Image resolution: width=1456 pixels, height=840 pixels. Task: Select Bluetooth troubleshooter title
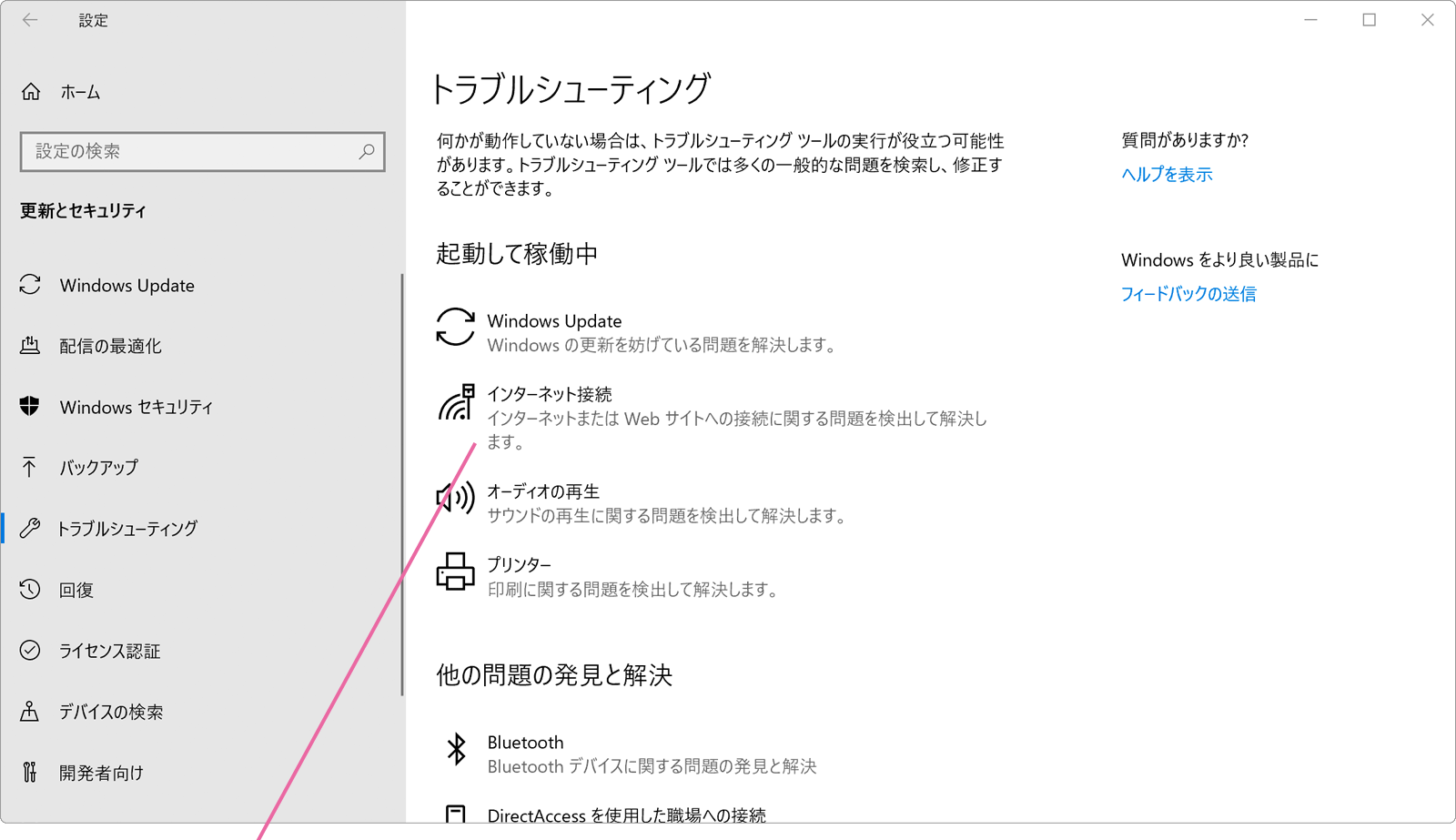[x=526, y=743]
